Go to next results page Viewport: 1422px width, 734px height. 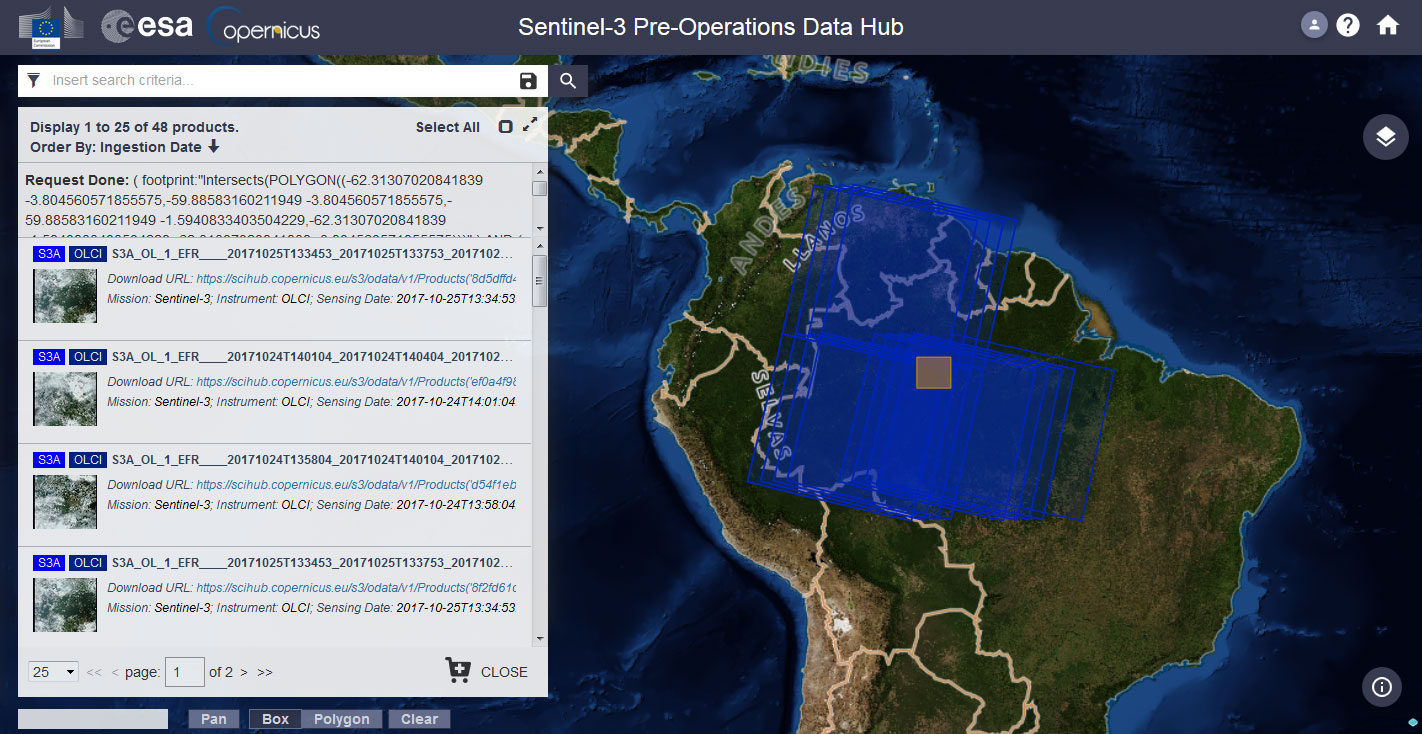(244, 672)
